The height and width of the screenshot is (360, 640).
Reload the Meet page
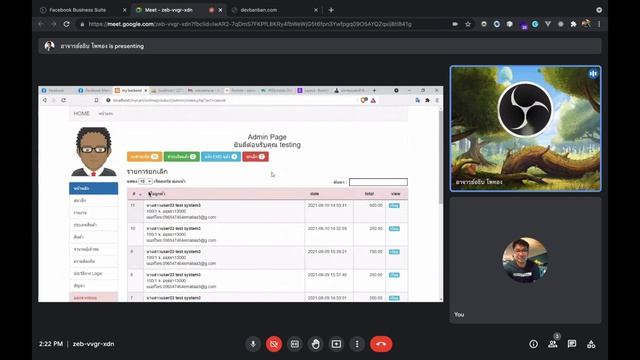pyautogui.click(x=67, y=24)
